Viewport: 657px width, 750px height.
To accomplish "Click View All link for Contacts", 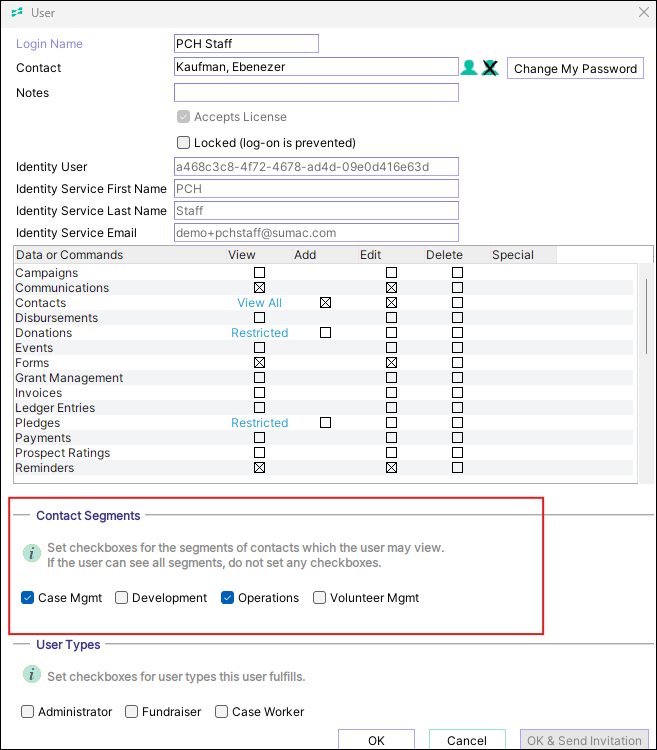I will (260, 303).
